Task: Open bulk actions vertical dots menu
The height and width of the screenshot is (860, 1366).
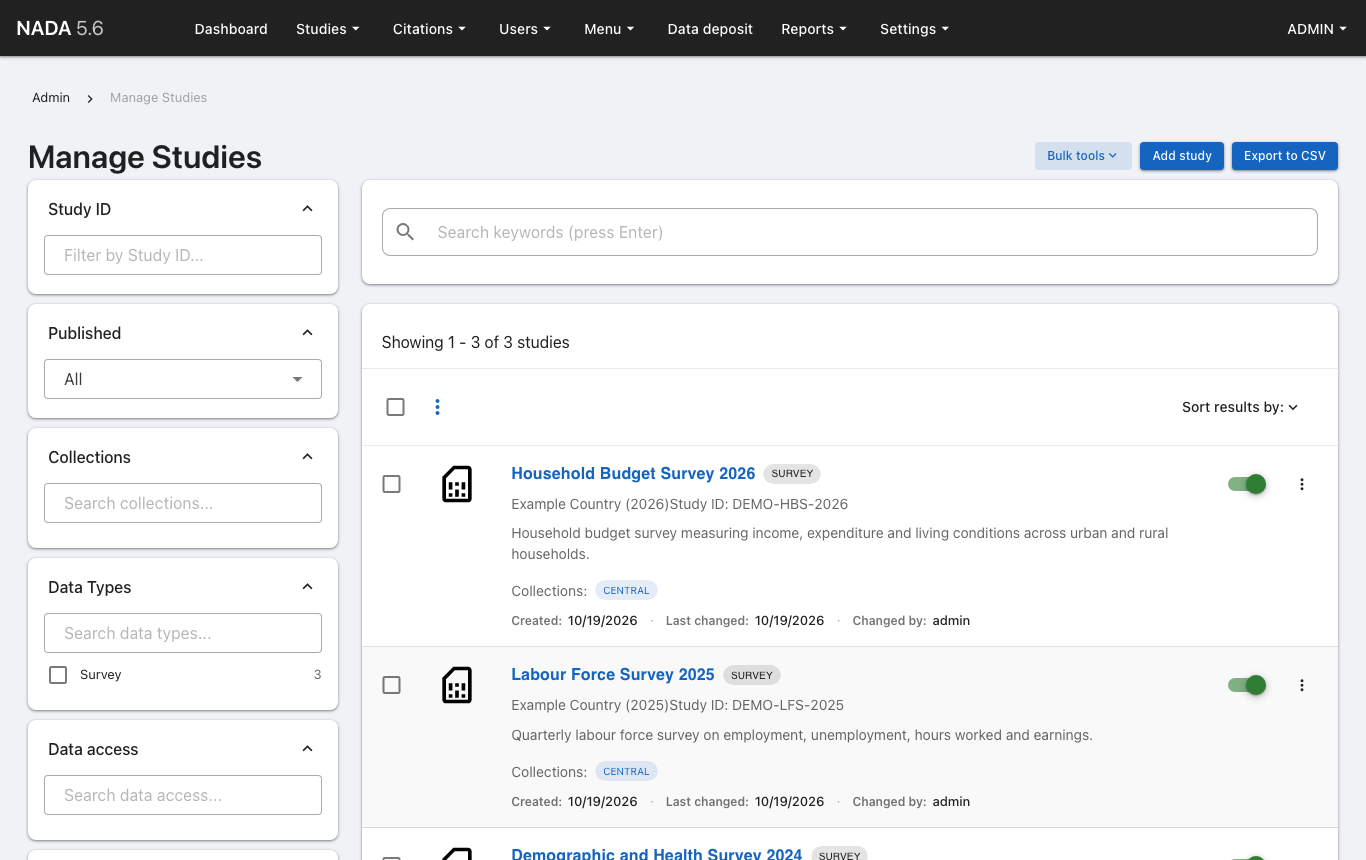Action: click(x=437, y=407)
